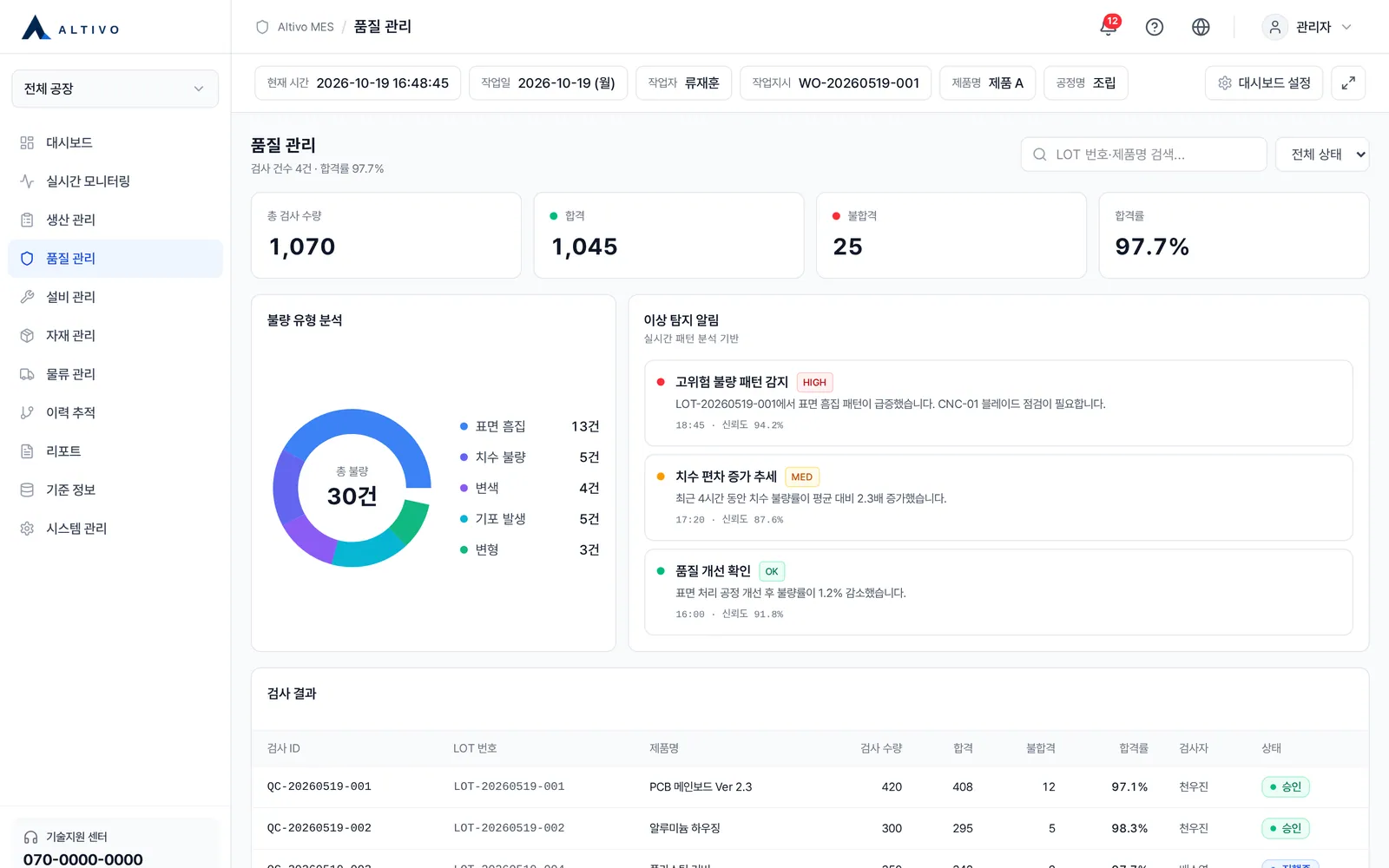The height and width of the screenshot is (868, 1389).
Task: Click the 물류 관리 truck icon
Action: point(27,374)
